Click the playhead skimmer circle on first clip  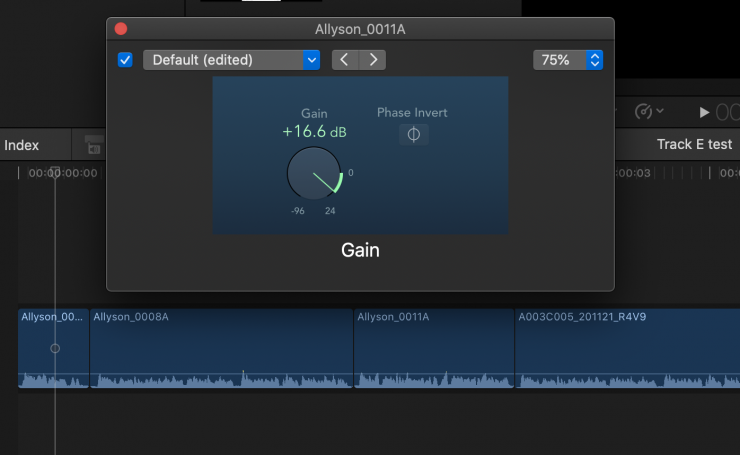(x=55, y=349)
